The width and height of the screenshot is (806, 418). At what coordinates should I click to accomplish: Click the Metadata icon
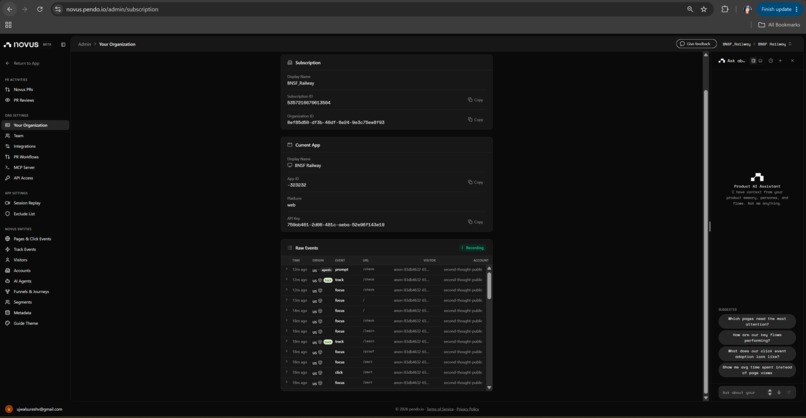[7, 313]
